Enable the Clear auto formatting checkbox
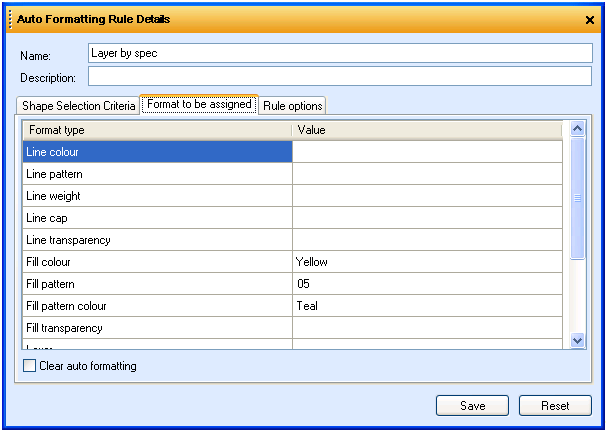 click(30, 366)
